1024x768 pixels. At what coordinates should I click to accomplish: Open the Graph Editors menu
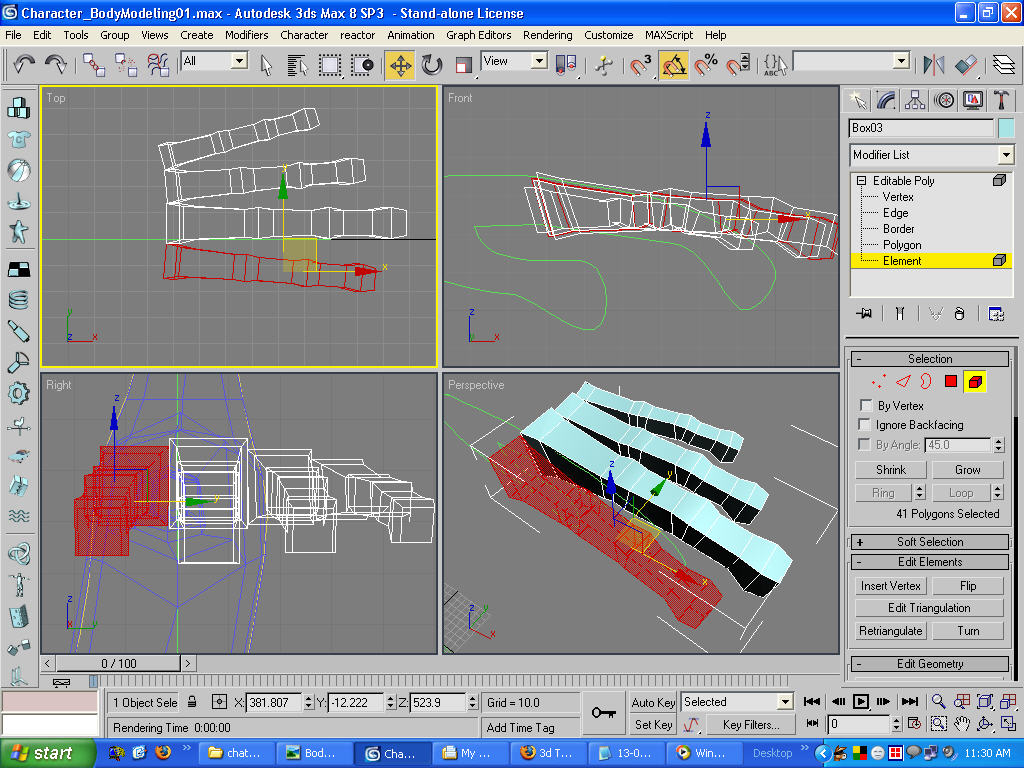click(479, 35)
